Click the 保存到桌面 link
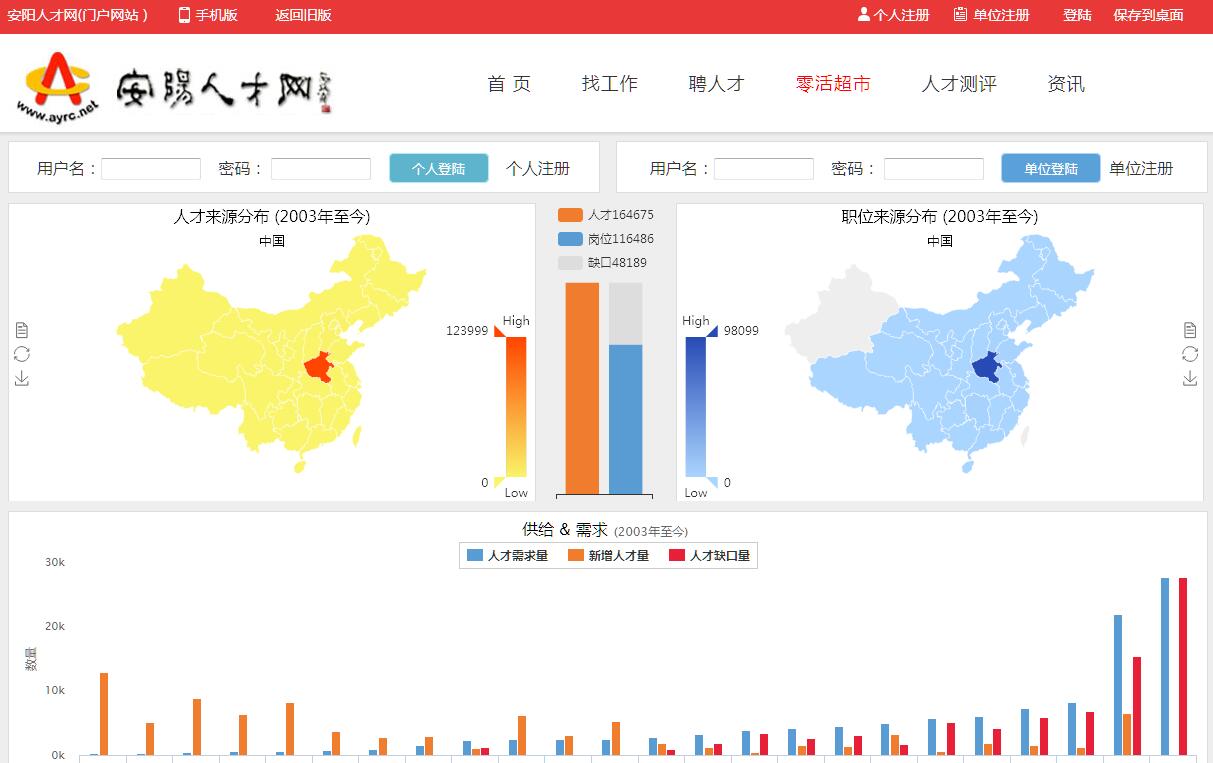1213x763 pixels. pyautogui.click(x=1148, y=15)
